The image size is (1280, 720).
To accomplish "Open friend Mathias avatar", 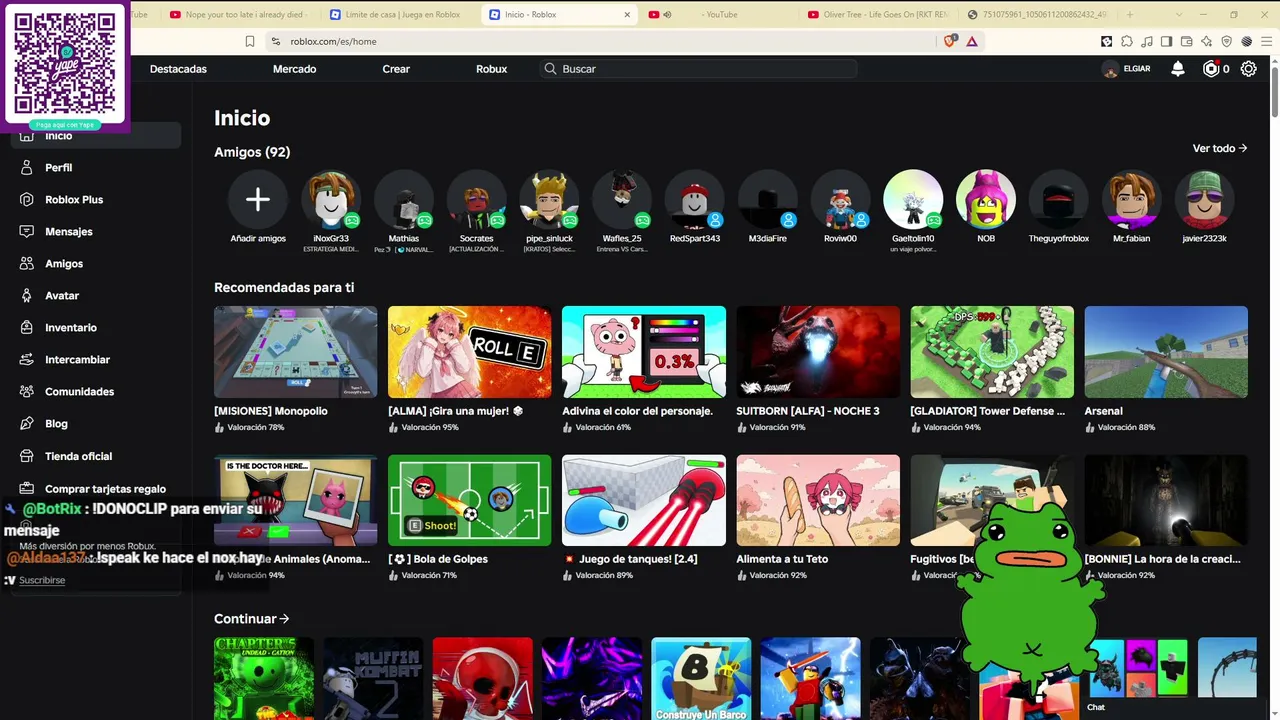I will coord(404,200).
